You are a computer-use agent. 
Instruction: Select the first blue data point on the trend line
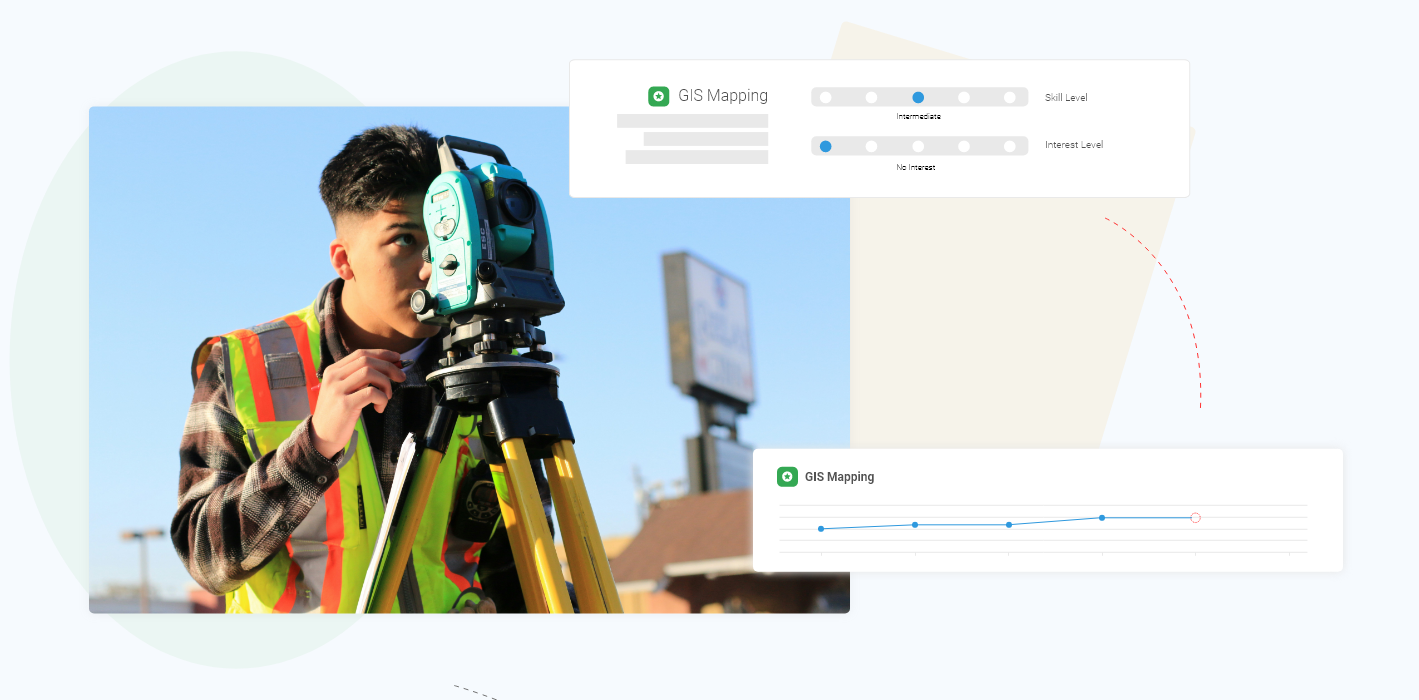click(822, 529)
